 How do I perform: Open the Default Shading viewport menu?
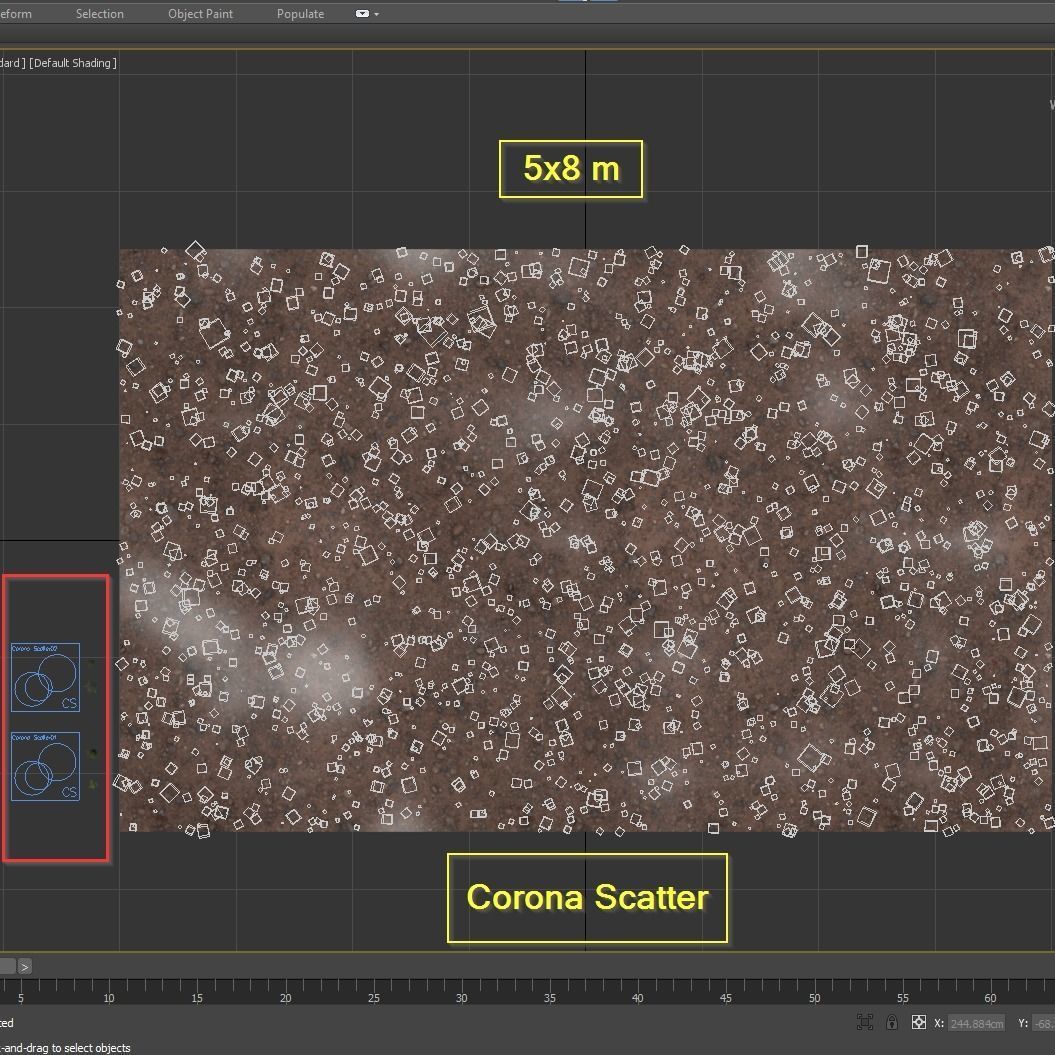click(x=73, y=63)
